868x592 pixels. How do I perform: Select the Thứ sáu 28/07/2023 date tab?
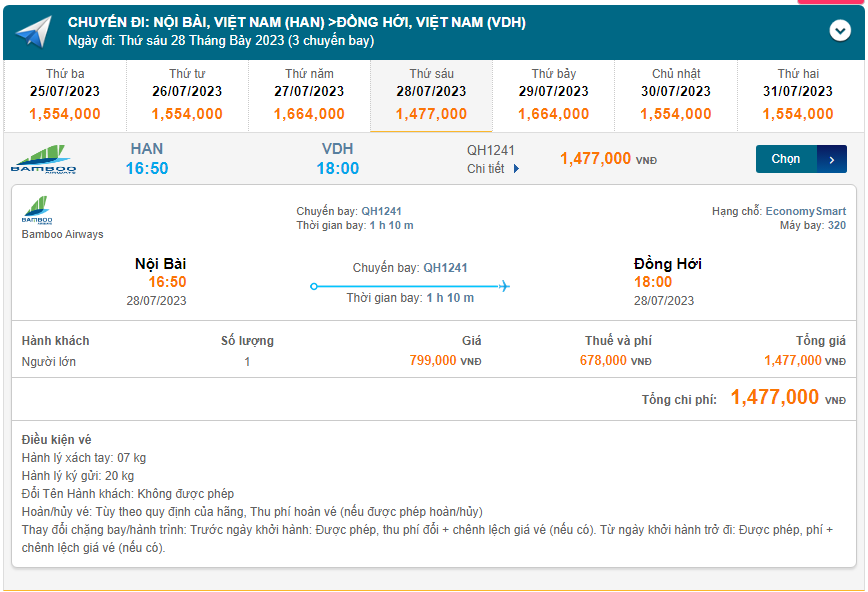tap(431, 95)
